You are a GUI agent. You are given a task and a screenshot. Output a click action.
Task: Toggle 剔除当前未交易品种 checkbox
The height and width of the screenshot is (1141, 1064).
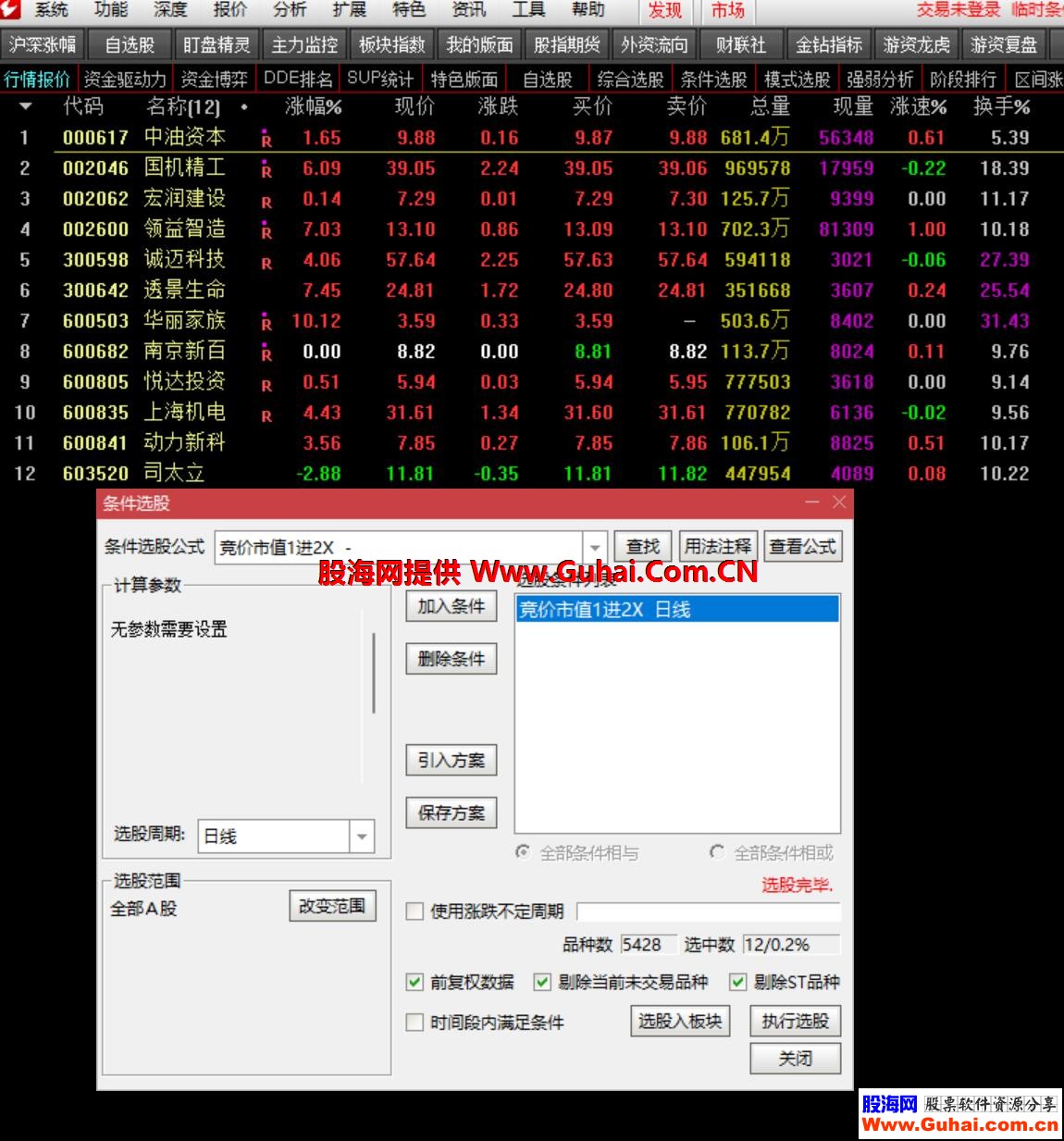point(542,983)
